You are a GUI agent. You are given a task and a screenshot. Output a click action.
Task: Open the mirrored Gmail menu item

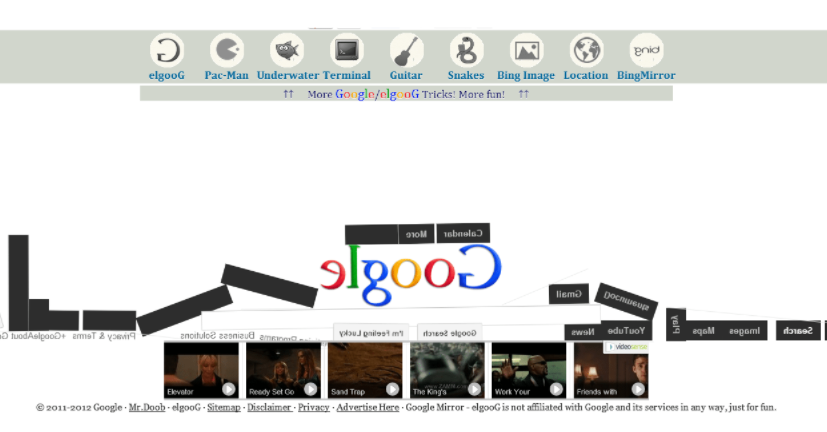(x=569, y=294)
